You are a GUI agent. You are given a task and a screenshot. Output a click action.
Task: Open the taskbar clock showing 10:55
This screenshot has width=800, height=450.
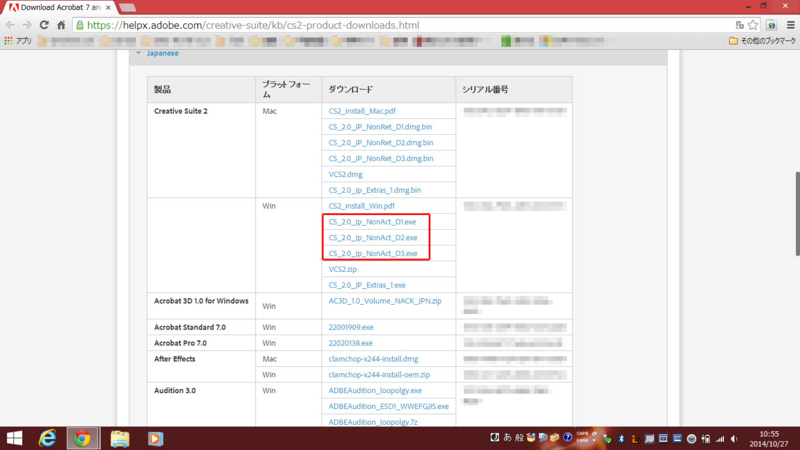[769, 439]
